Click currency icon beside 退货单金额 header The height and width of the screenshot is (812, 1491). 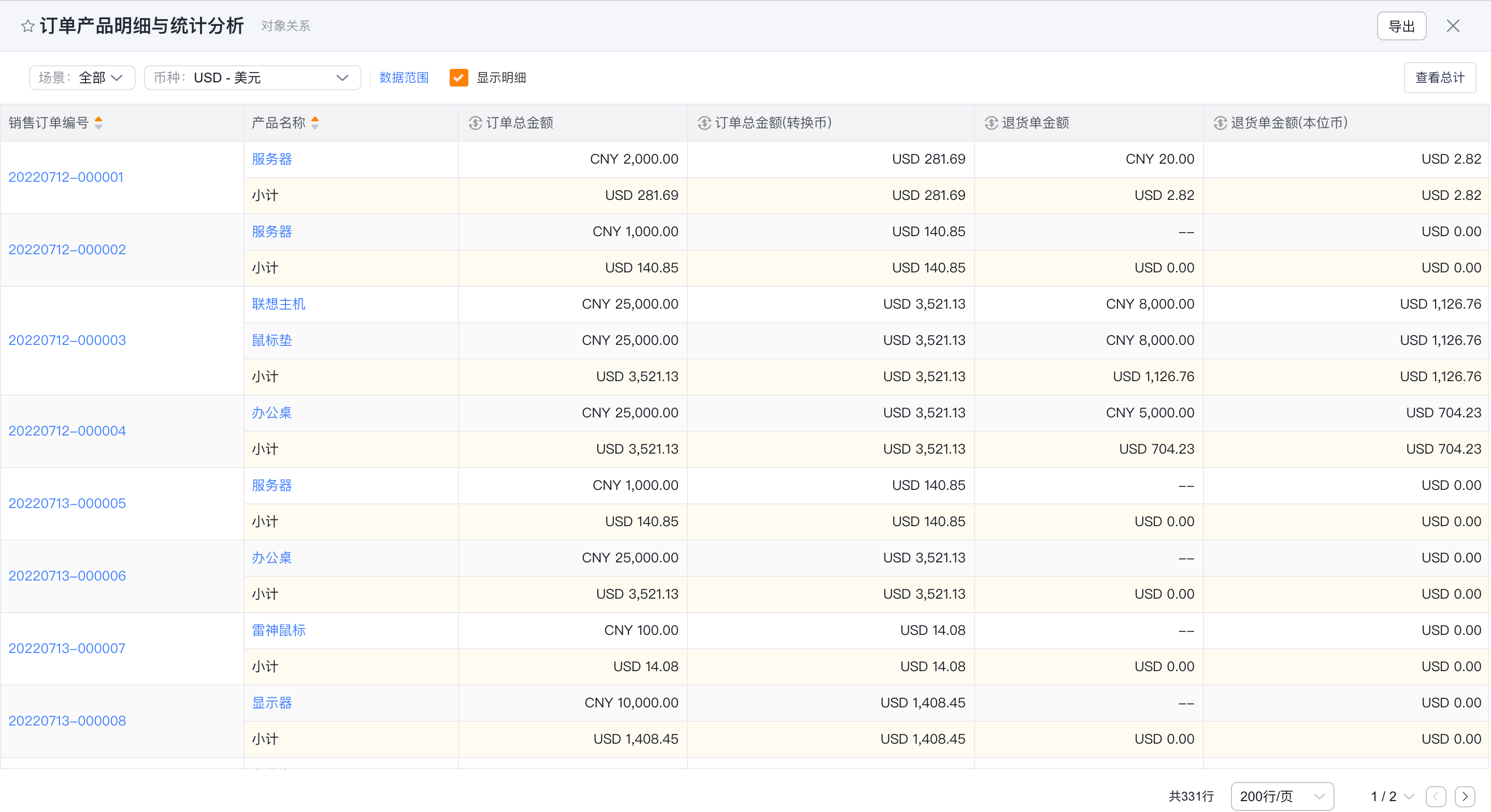coord(992,123)
